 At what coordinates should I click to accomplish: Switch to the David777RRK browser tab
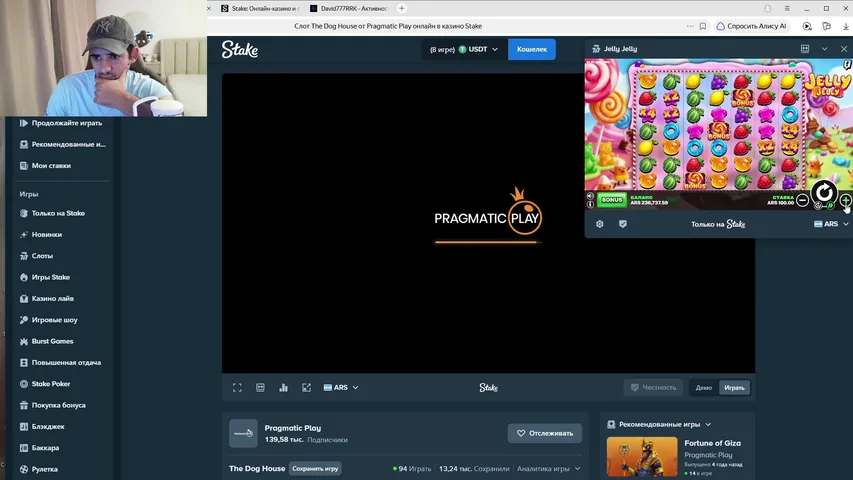[x=349, y=9]
